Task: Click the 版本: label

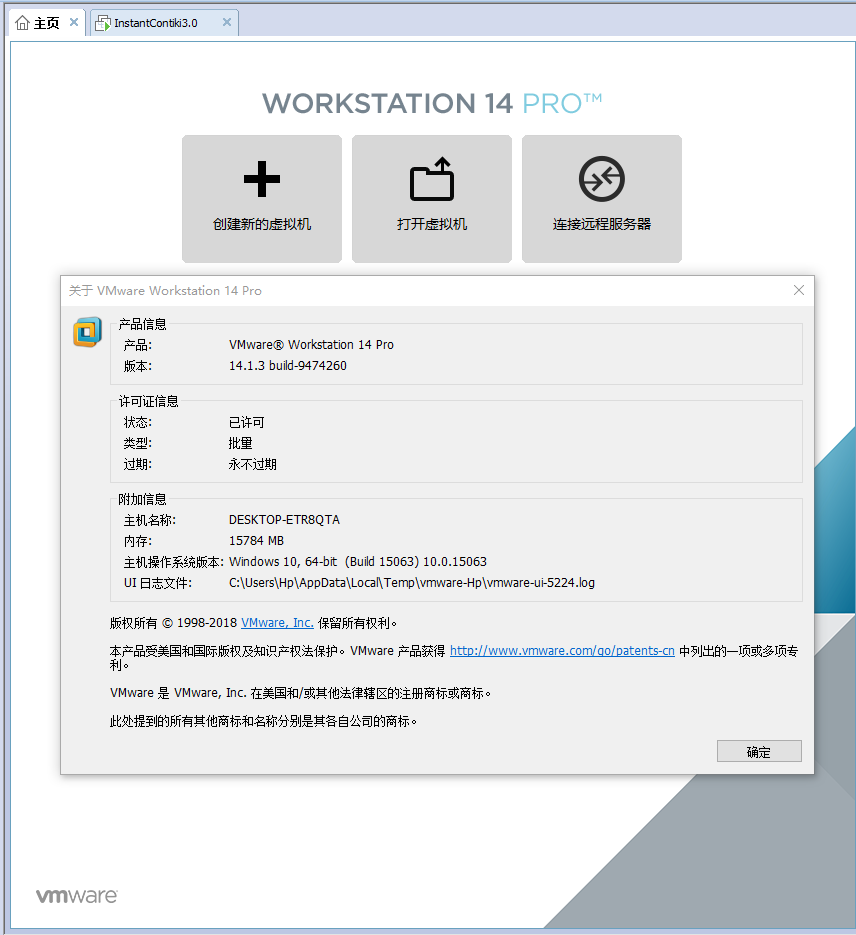Action: 138,366
